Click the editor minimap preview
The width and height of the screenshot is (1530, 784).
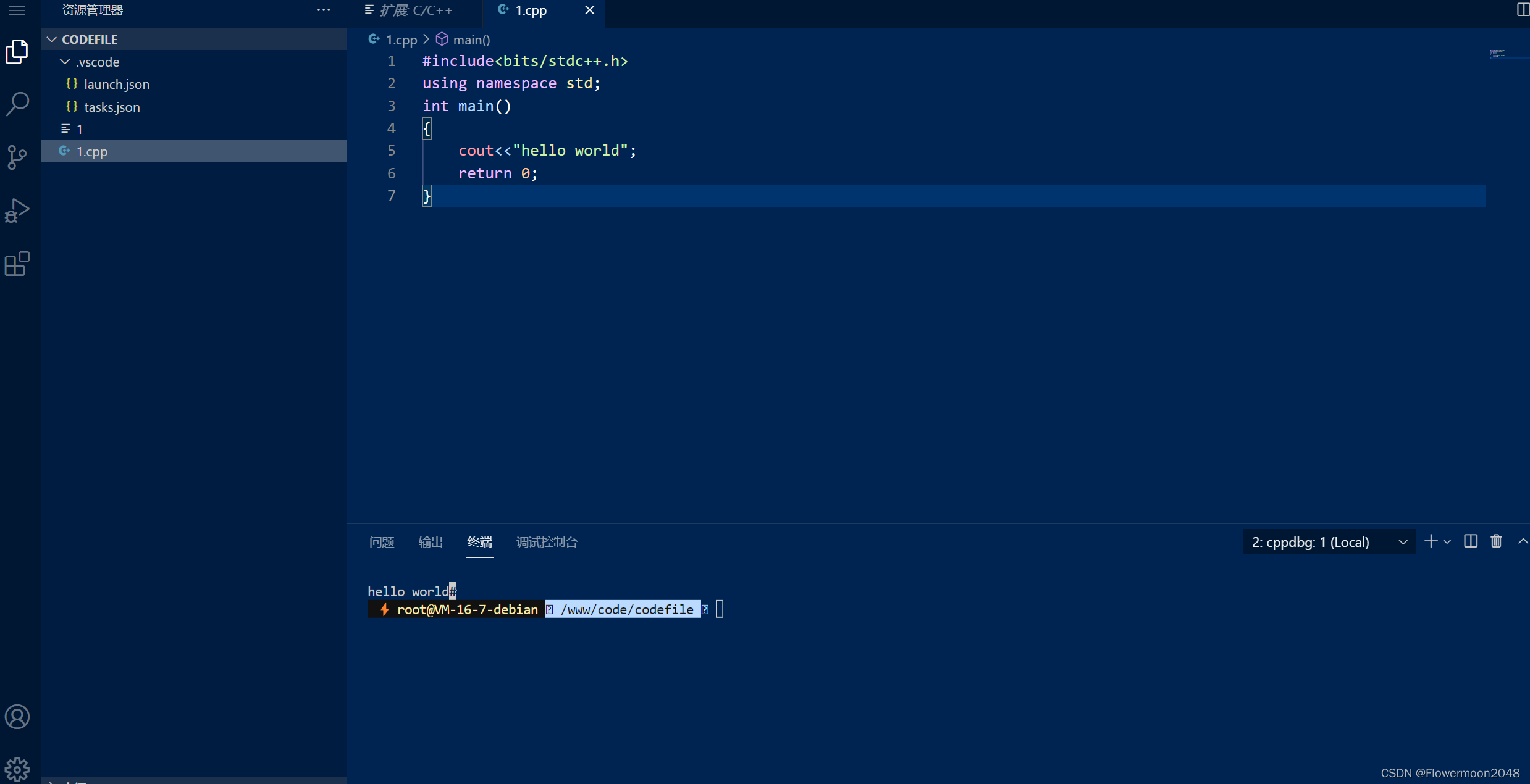click(x=1499, y=54)
